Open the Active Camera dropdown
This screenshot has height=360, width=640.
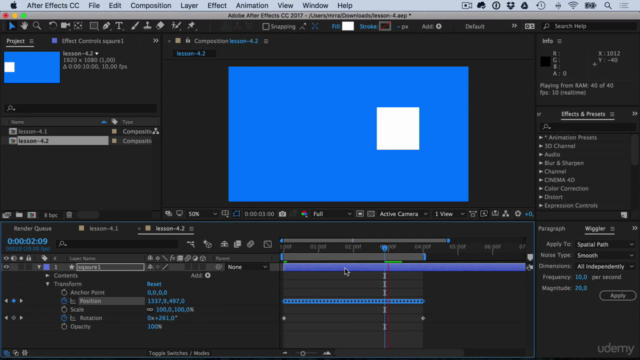tap(403, 214)
